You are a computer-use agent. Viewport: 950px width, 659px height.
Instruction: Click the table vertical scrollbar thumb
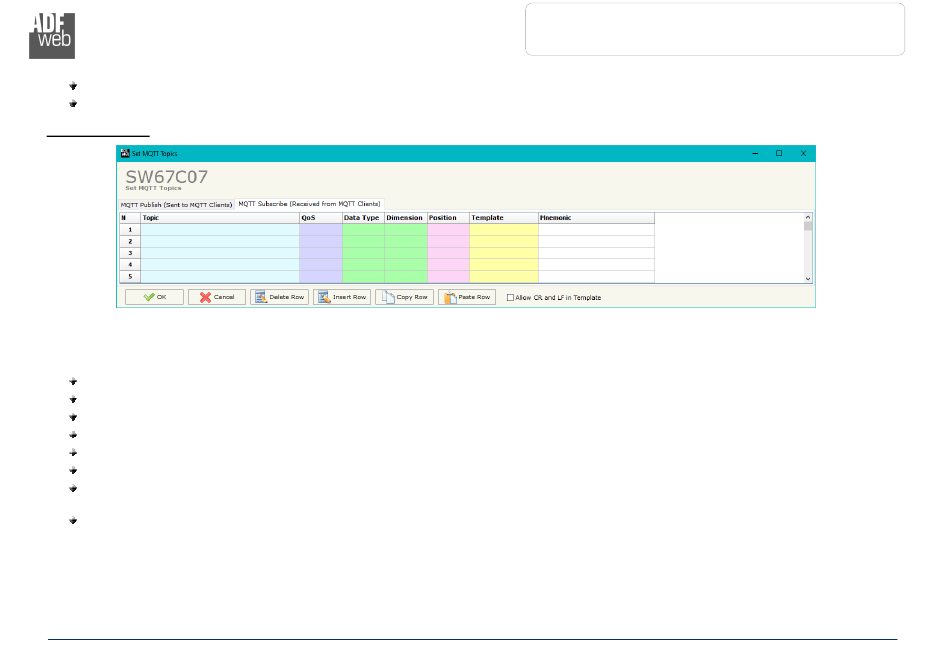coord(808,226)
